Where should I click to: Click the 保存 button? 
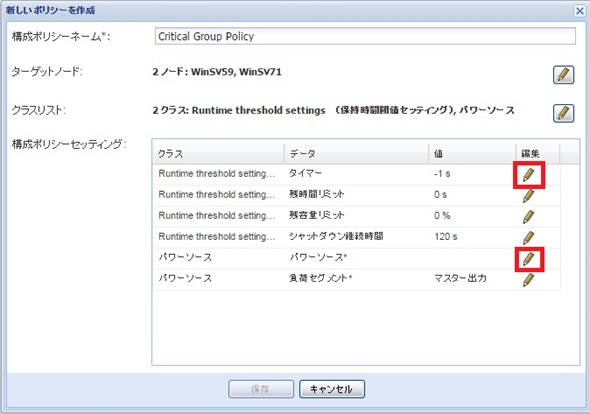[x=261, y=389]
